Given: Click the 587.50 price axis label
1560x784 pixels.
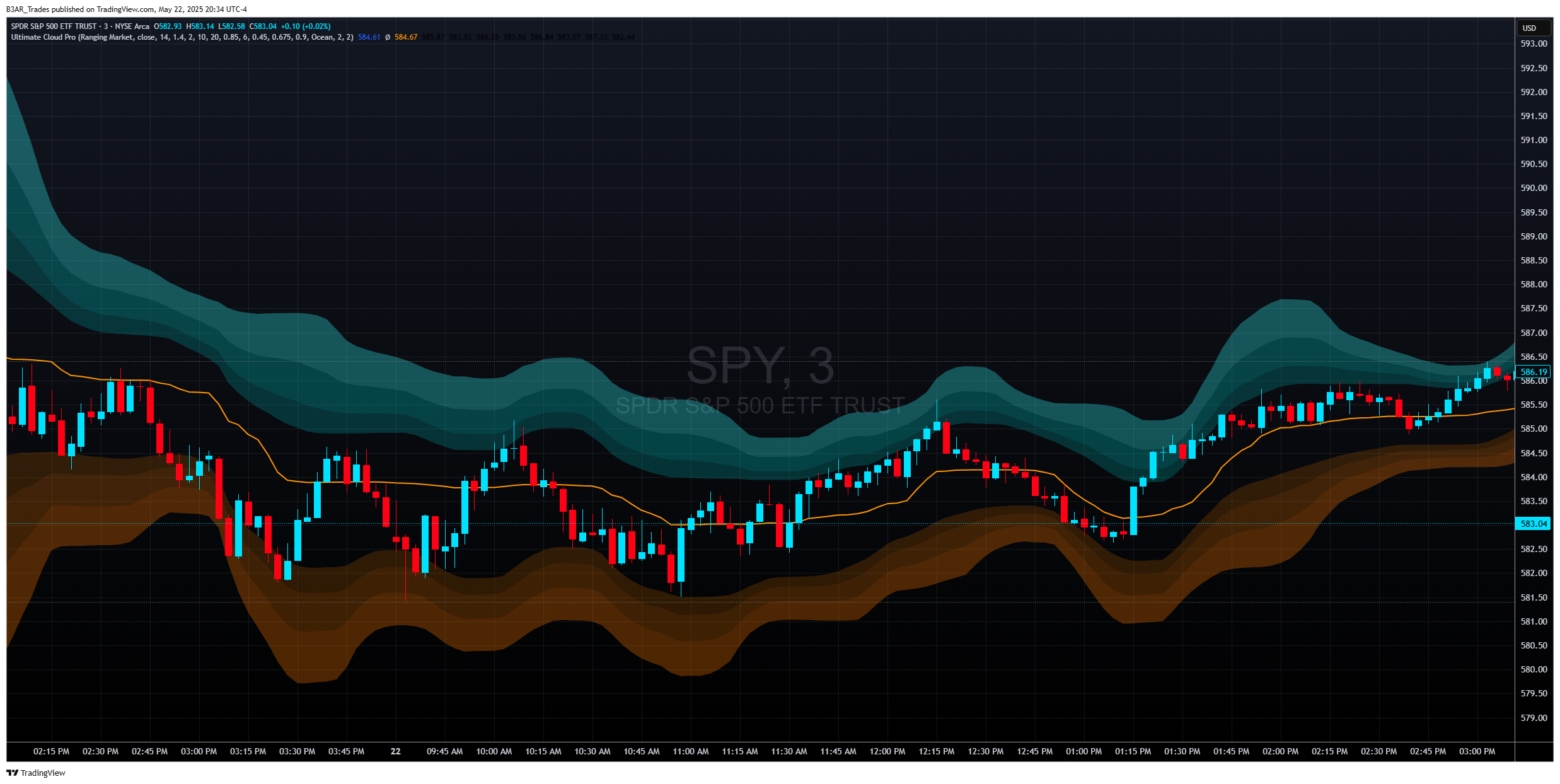Looking at the screenshot, I should 1534,308.
